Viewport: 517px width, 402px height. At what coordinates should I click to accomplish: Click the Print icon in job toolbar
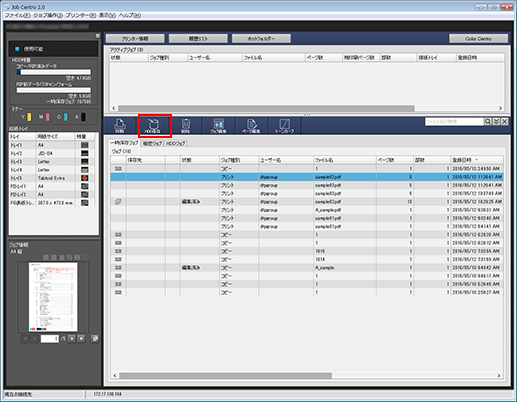coord(120,126)
